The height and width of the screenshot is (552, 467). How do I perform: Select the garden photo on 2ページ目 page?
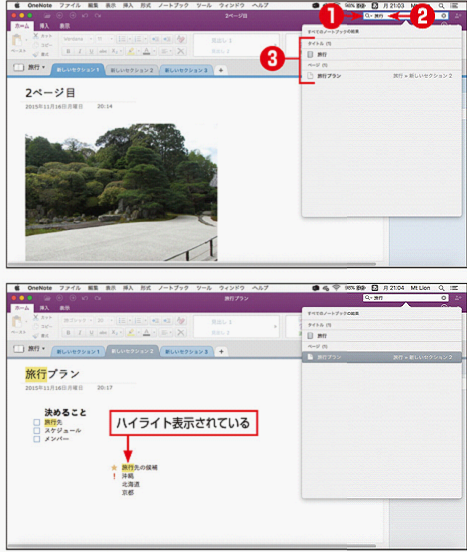click(121, 192)
